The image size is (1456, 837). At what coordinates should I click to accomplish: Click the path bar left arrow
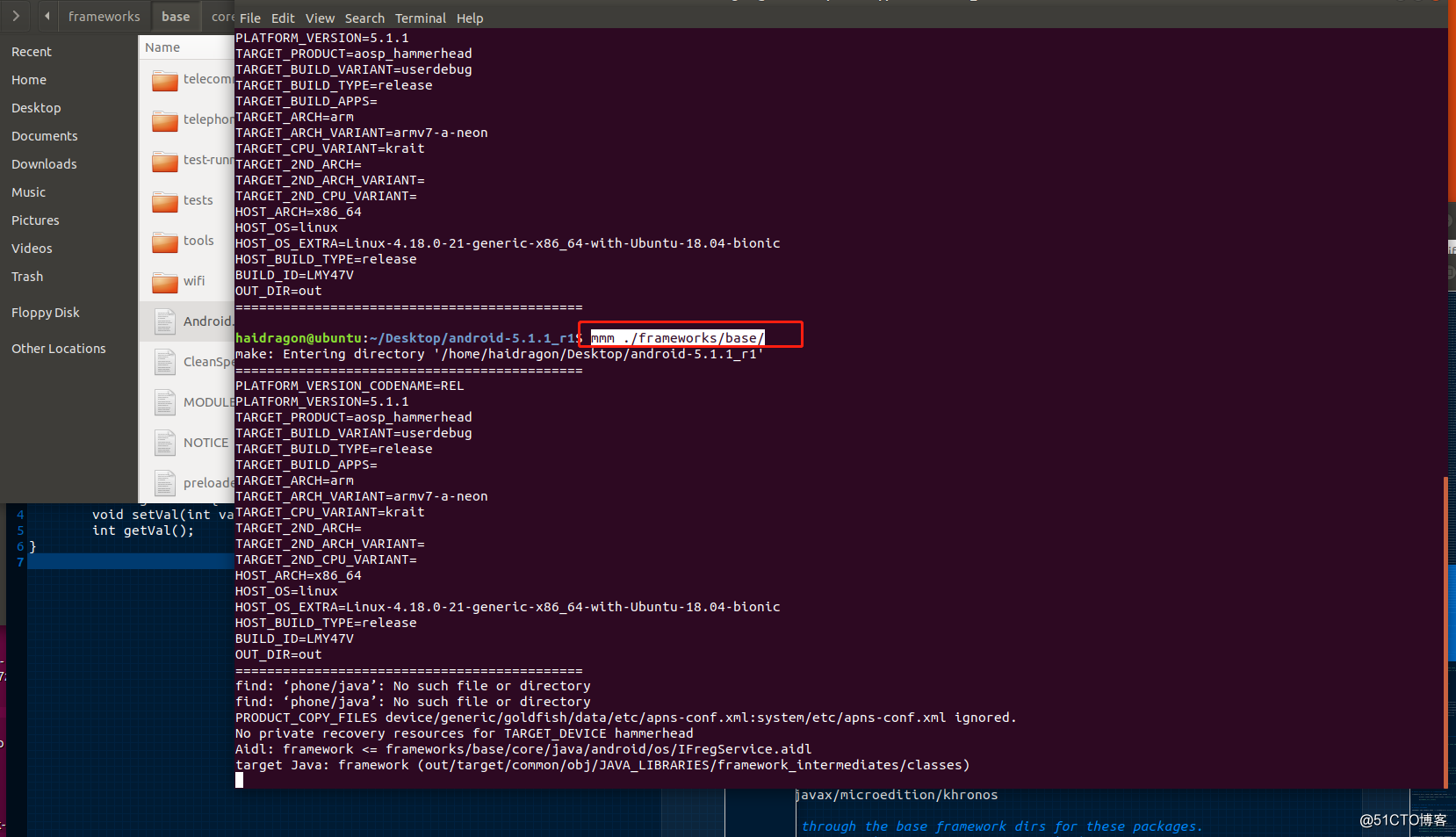point(47,16)
